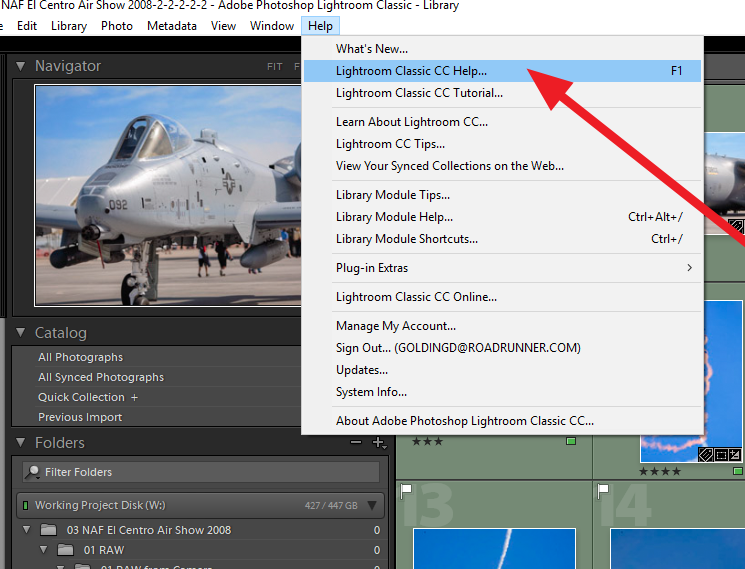Check for Updates... in Help menu

pos(502,370)
